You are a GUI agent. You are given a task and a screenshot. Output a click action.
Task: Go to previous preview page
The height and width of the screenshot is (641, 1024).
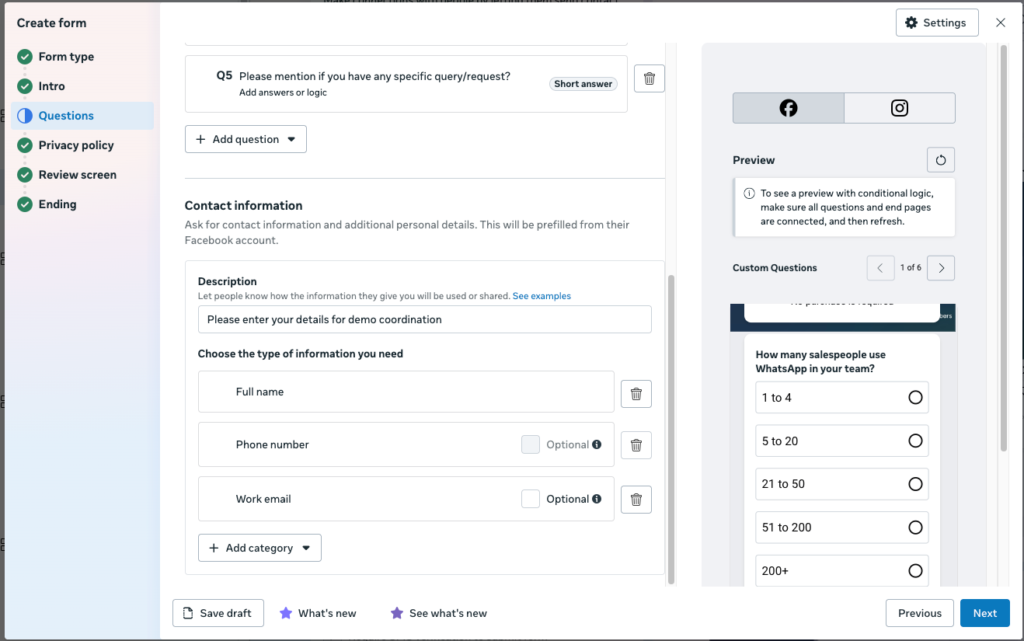tap(880, 268)
